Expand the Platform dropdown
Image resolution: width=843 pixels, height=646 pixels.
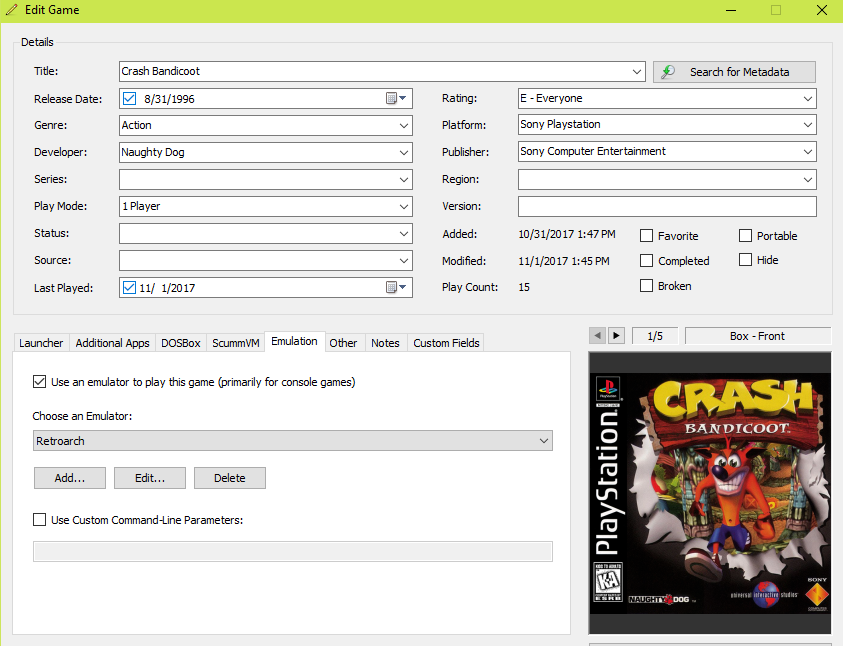pos(808,125)
